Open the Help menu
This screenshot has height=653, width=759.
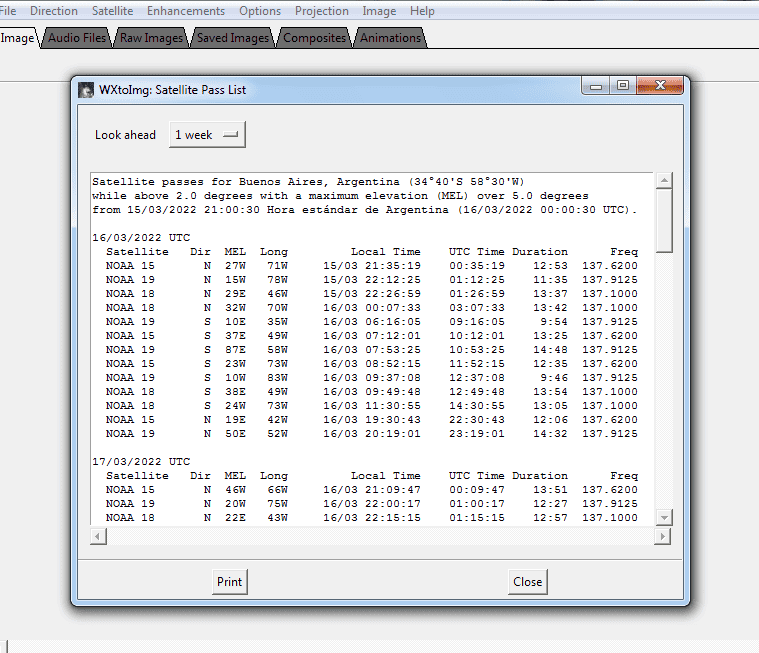pos(422,11)
